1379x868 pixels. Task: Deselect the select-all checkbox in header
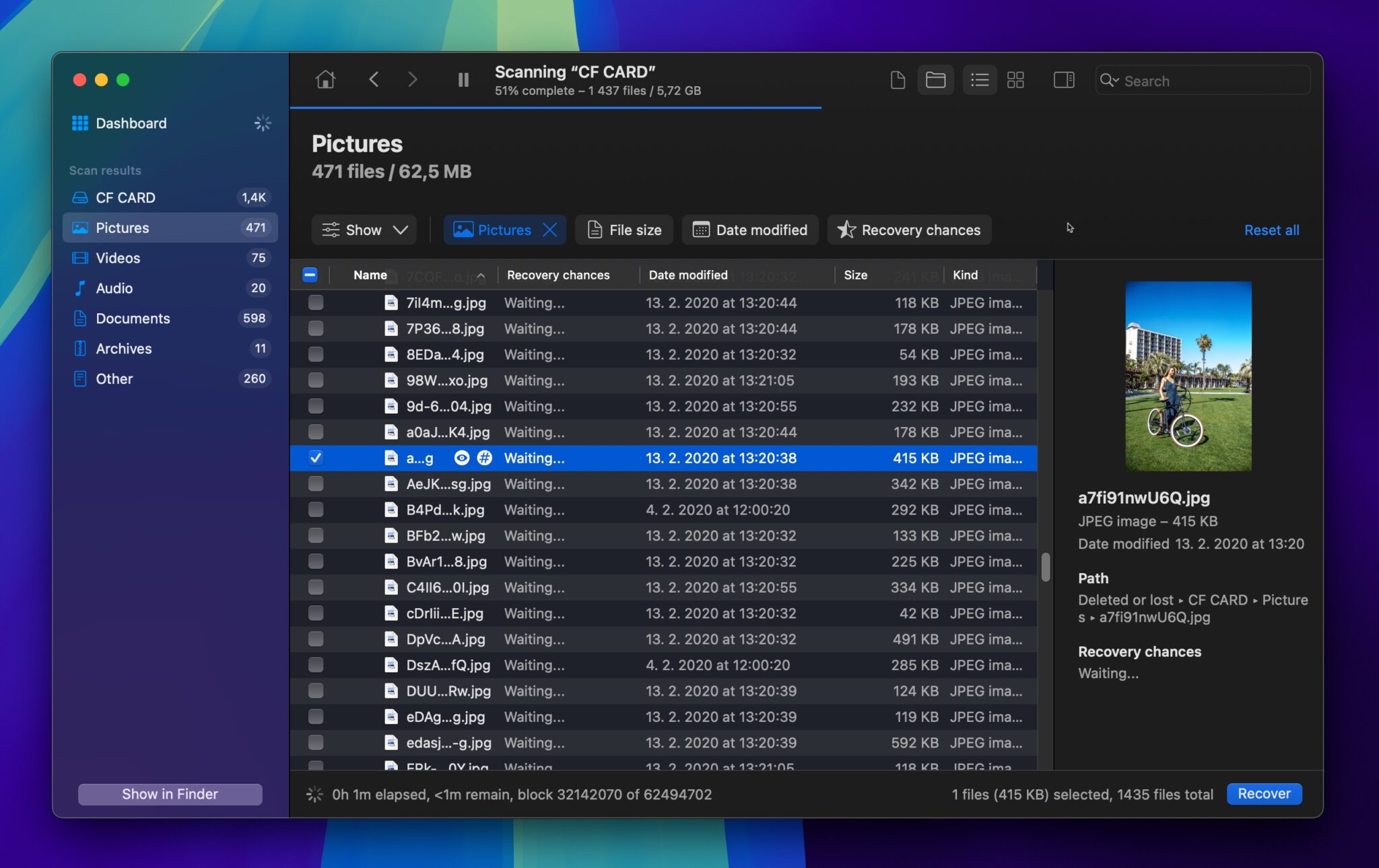pyautogui.click(x=310, y=275)
